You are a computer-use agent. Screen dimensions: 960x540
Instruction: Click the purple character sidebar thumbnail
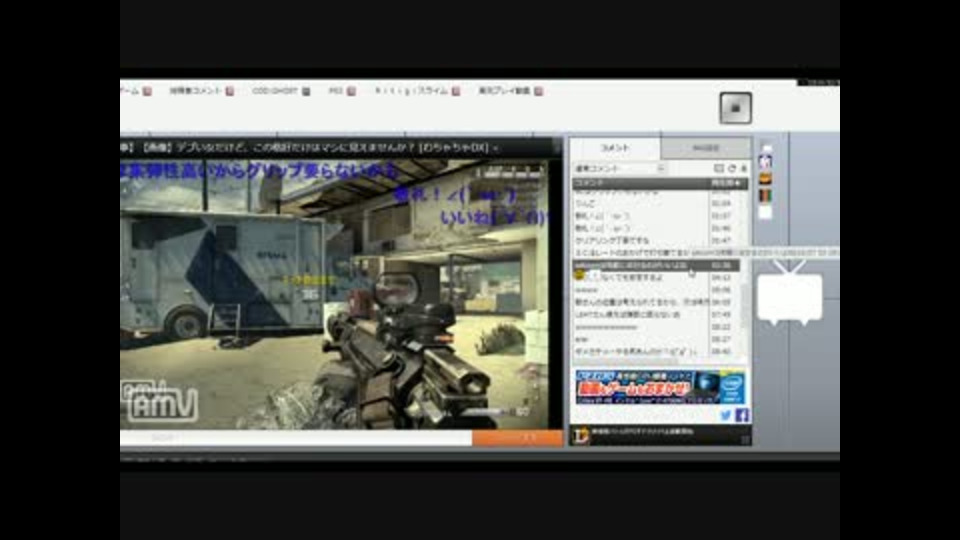765,162
